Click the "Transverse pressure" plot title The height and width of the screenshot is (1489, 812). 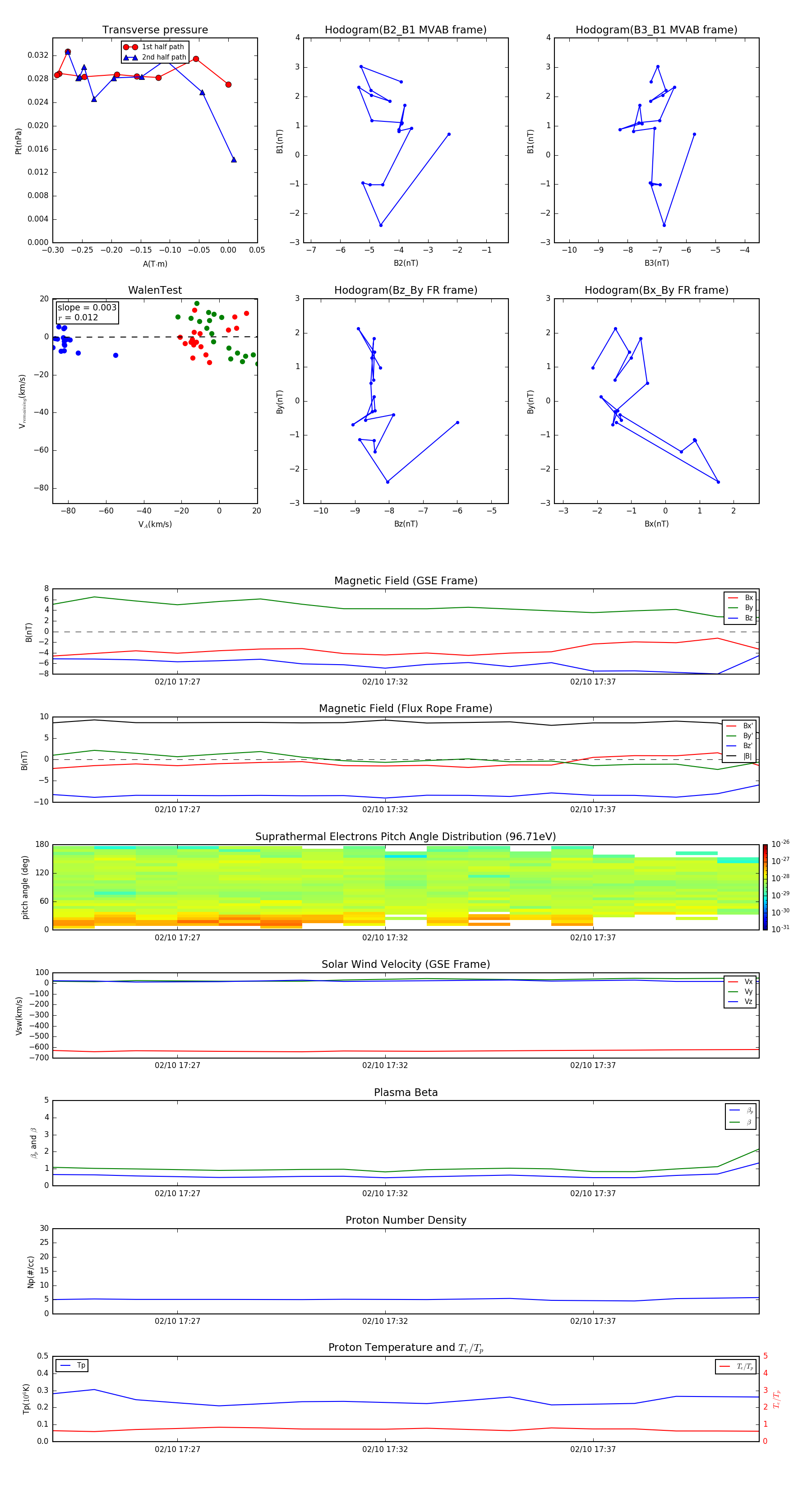tap(155, 30)
